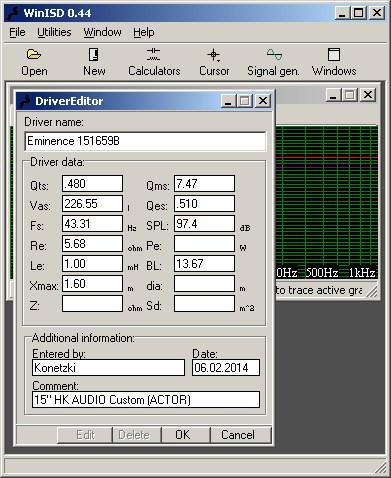Click the 500Hz label on the graph
Image resolution: width=391 pixels, height=478 pixels.
pos(322,273)
